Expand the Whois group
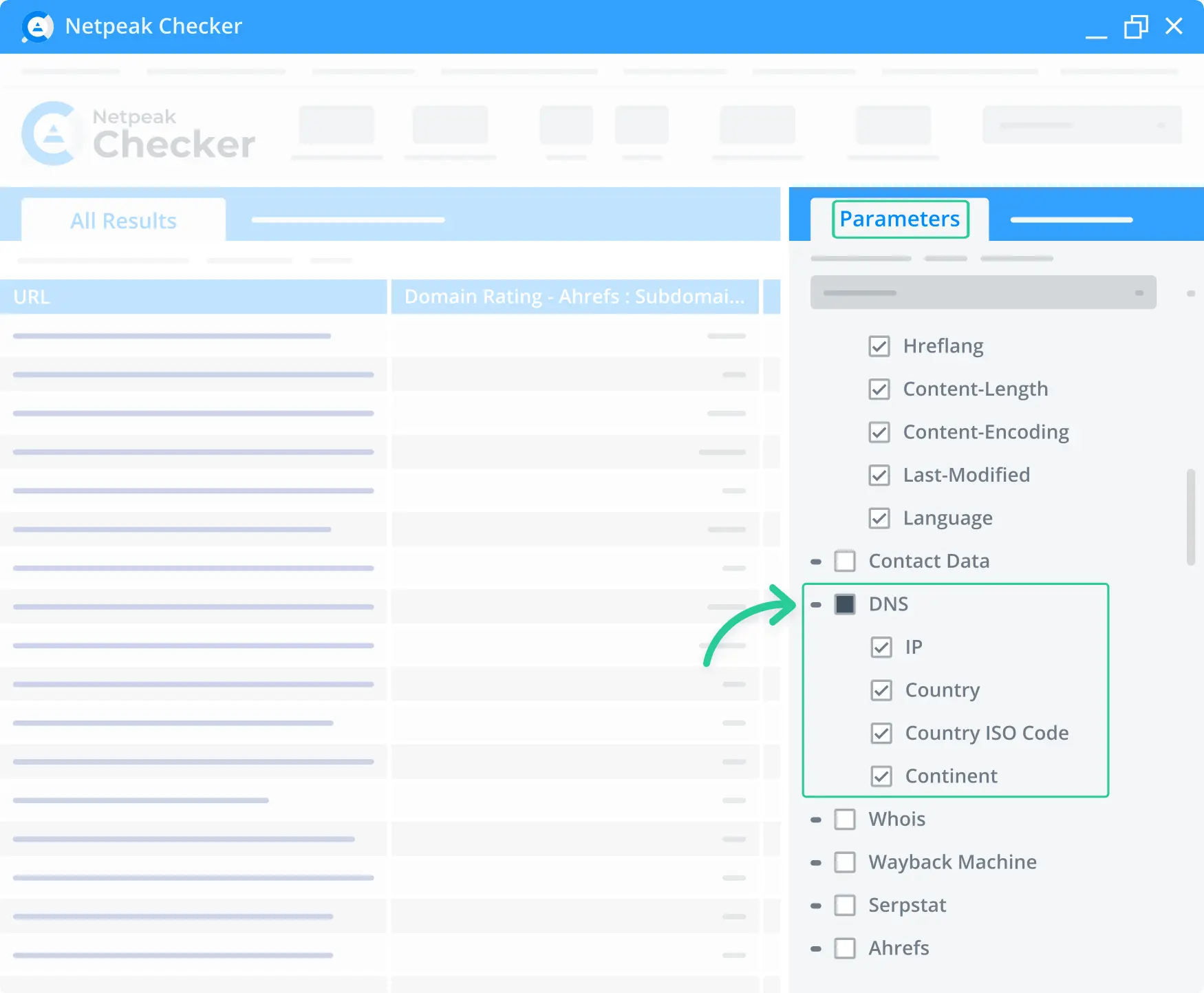 click(816, 820)
